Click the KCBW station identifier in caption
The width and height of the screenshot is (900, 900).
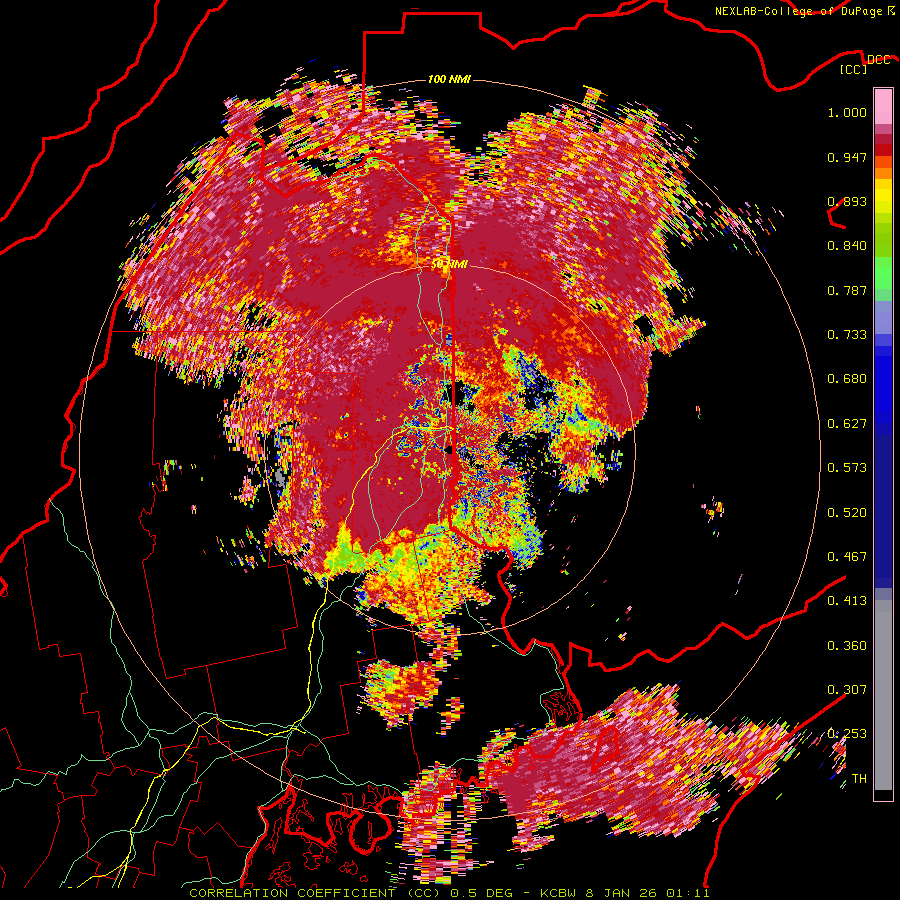[x=560, y=893]
